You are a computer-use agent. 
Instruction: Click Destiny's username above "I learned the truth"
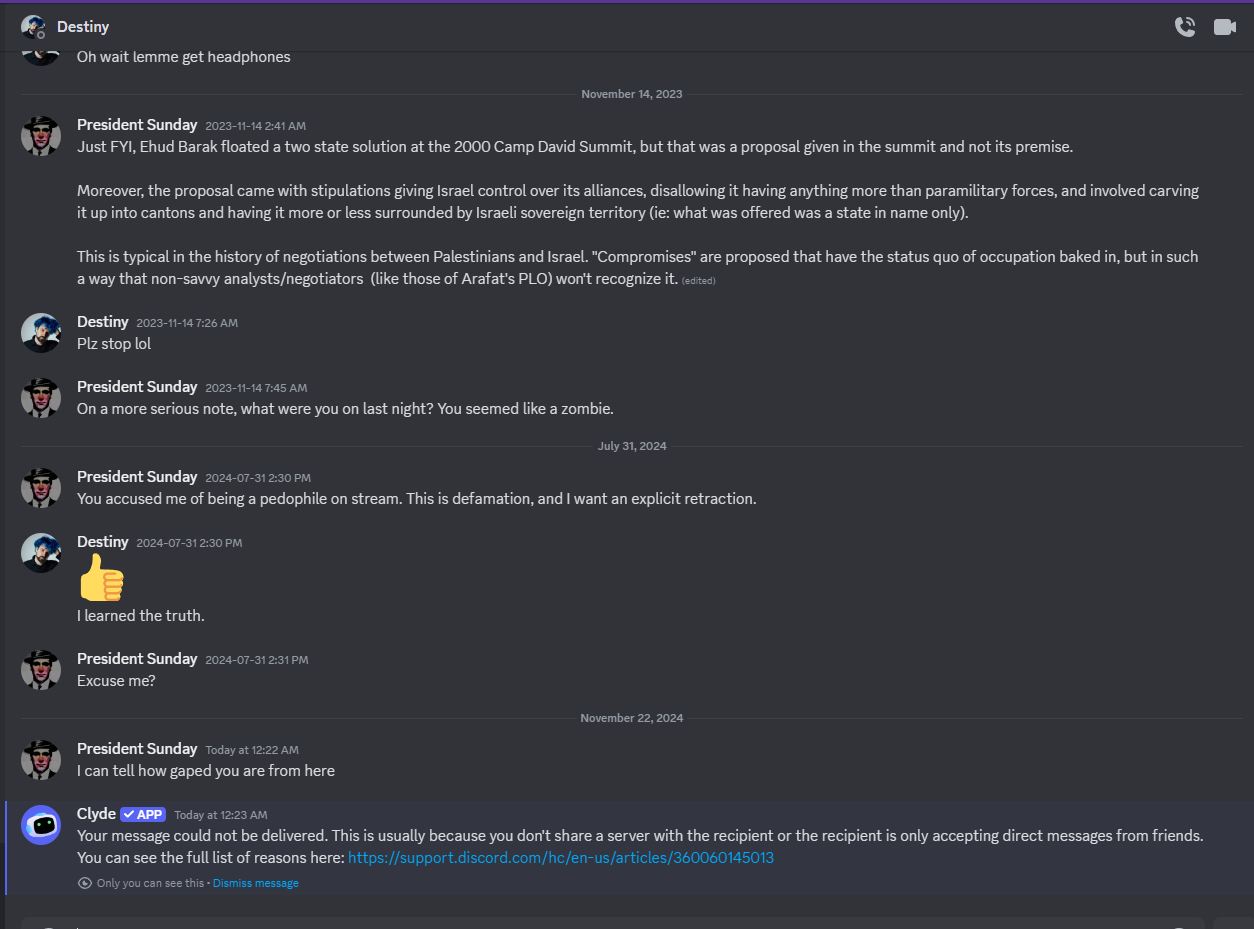click(x=103, y=542)
